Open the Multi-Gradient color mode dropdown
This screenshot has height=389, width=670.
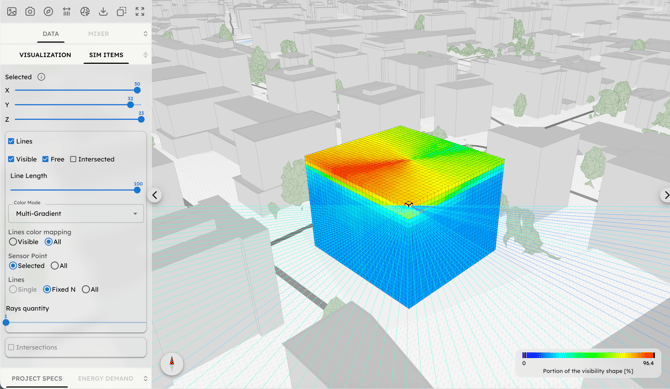point(76,213)
